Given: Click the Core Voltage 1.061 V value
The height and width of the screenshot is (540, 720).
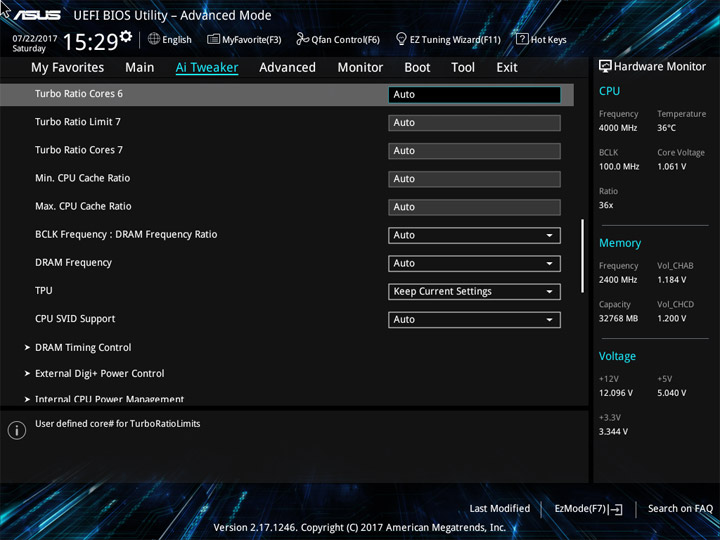Looking at the screenshot, I should click(x=671, y=167).
